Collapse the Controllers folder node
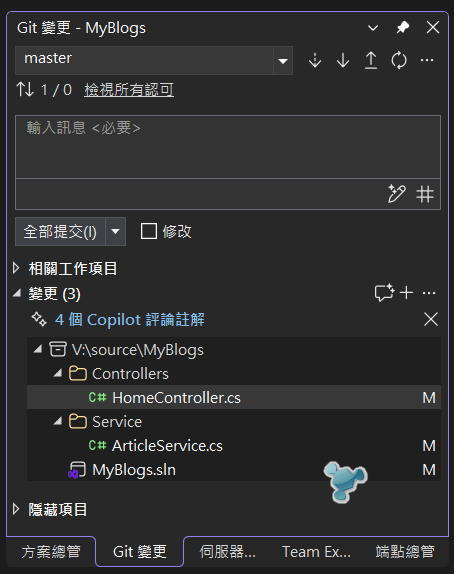 tap(57, 373)
